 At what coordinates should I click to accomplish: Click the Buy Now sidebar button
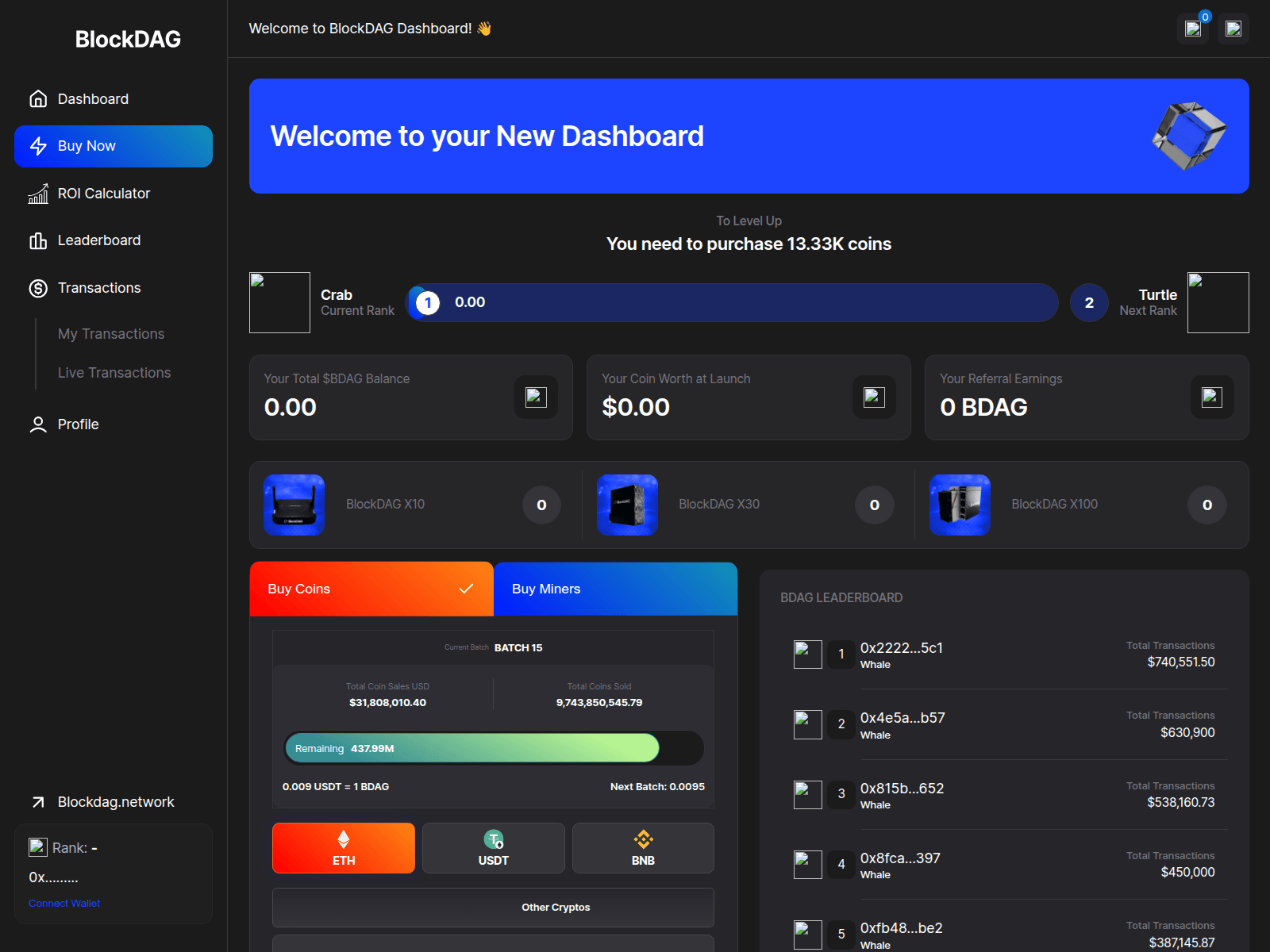[114, 146]
